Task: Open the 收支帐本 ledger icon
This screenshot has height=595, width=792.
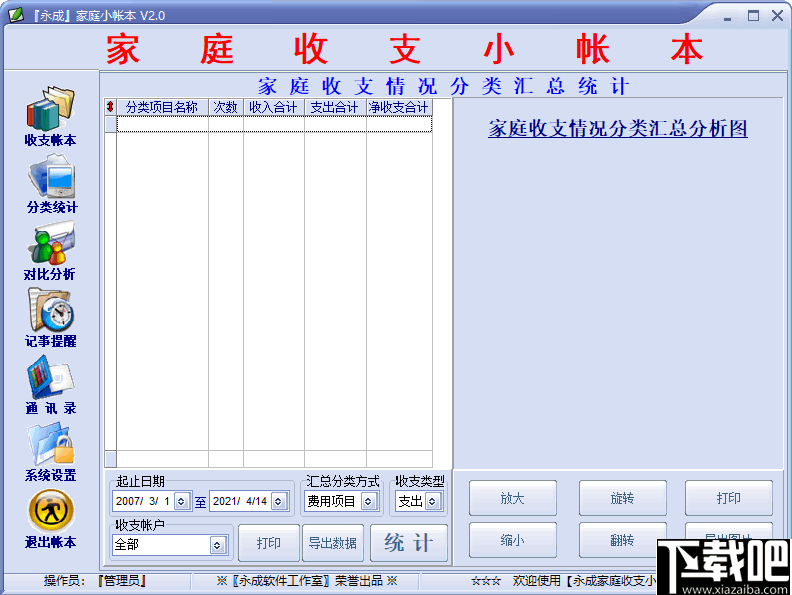Action: tap(51, 117)
